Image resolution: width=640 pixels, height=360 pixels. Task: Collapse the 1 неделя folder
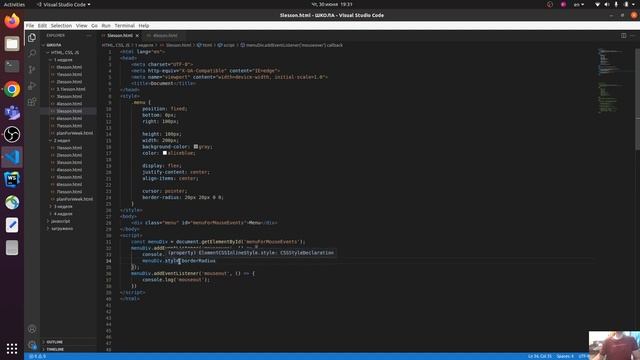coord(61,60)
